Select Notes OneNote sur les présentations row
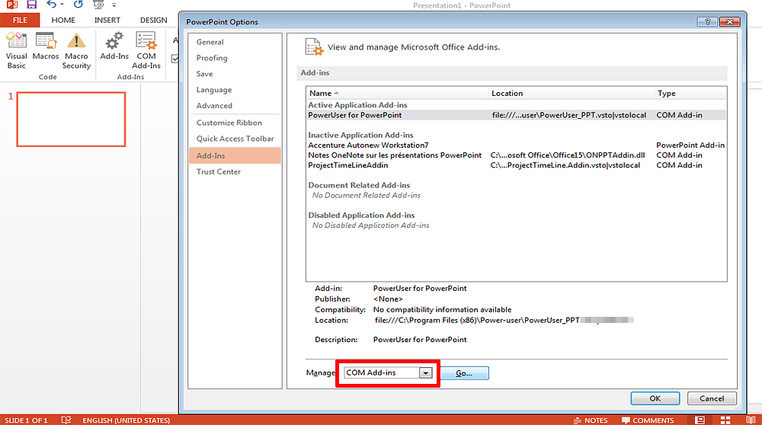This screenshot has height=425, width=762. pos(516,155)
